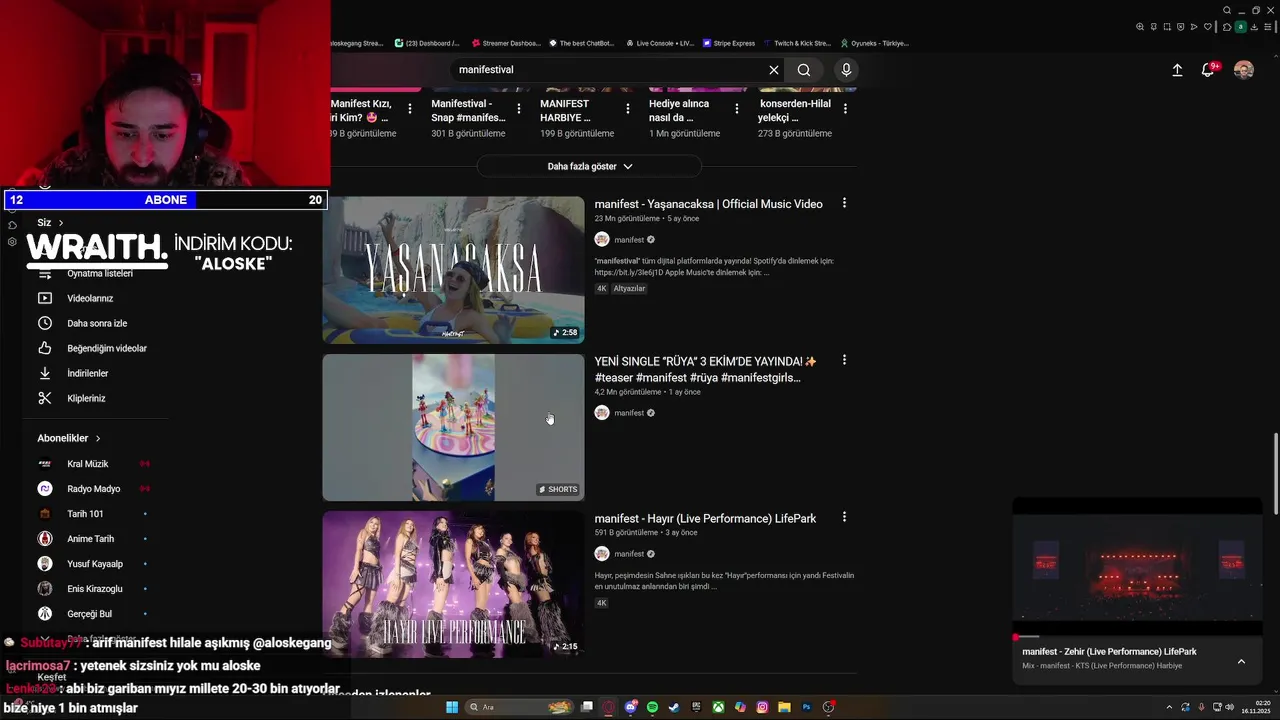Click the browser snapshot capture icon
1280x720 pixels.
(x=1167, y=27)
